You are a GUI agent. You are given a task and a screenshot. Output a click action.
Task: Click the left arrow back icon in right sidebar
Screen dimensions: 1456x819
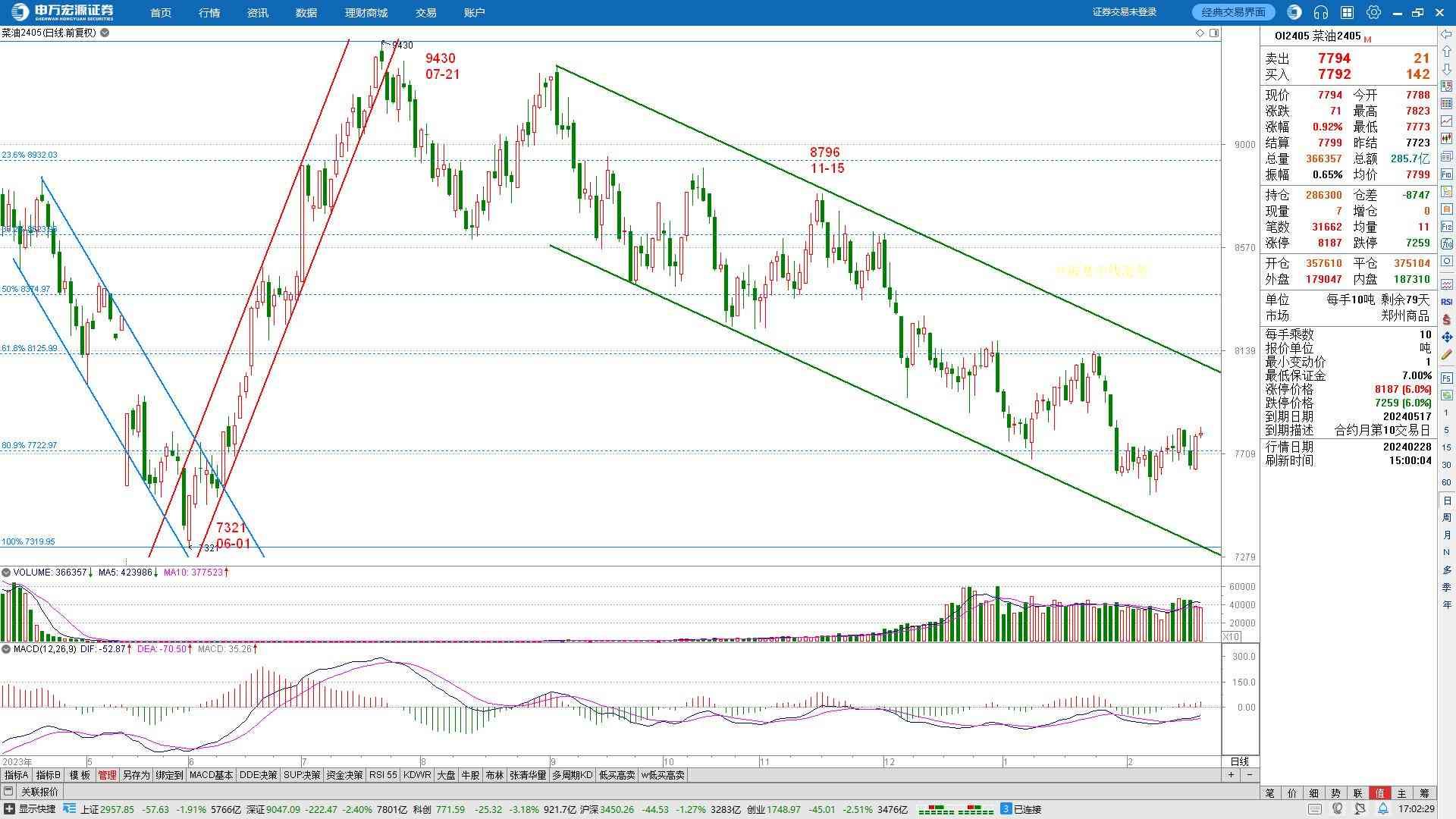[x=1446, y=35]
